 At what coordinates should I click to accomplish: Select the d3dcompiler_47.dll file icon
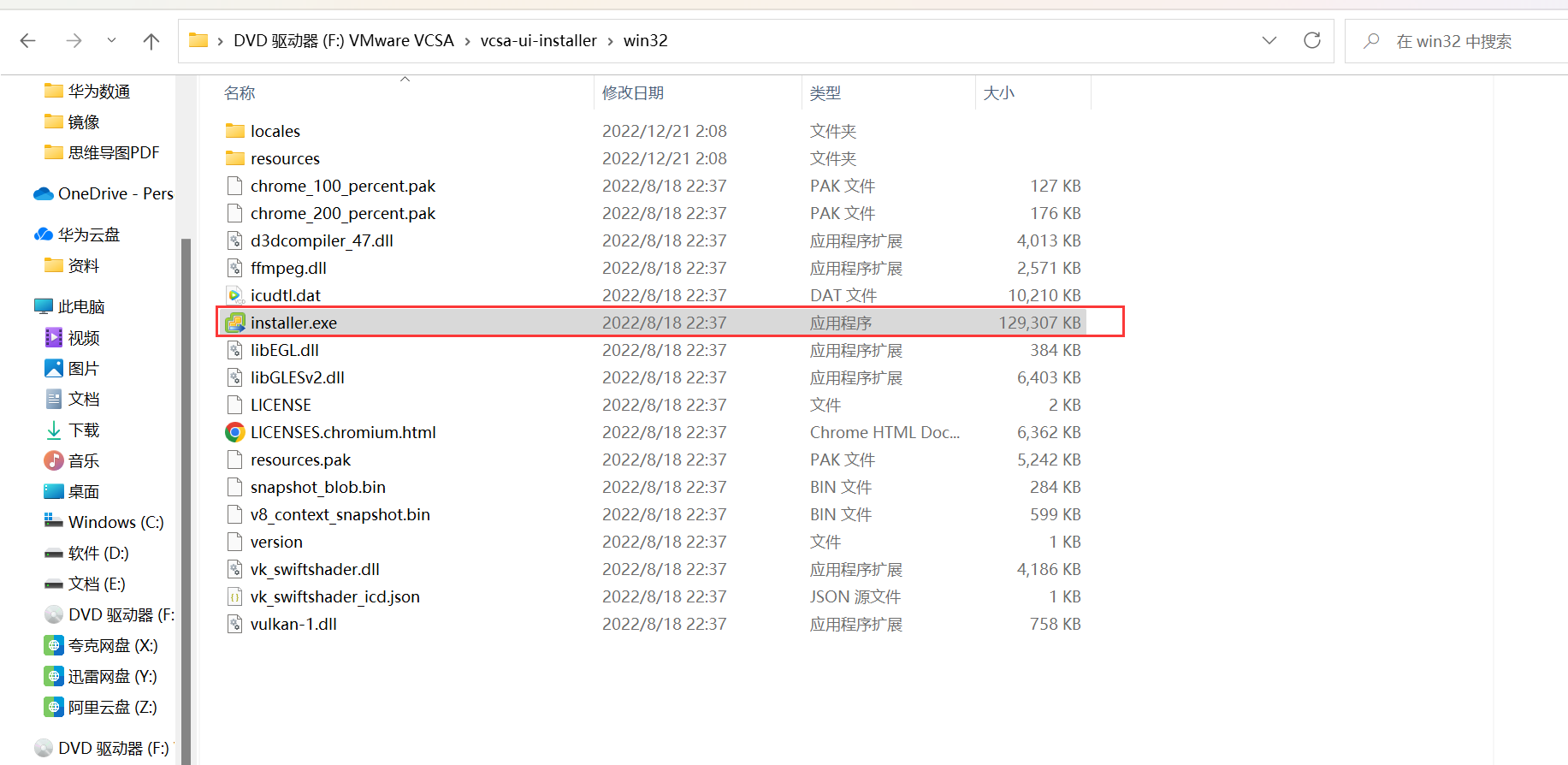(x=235, y=240)
